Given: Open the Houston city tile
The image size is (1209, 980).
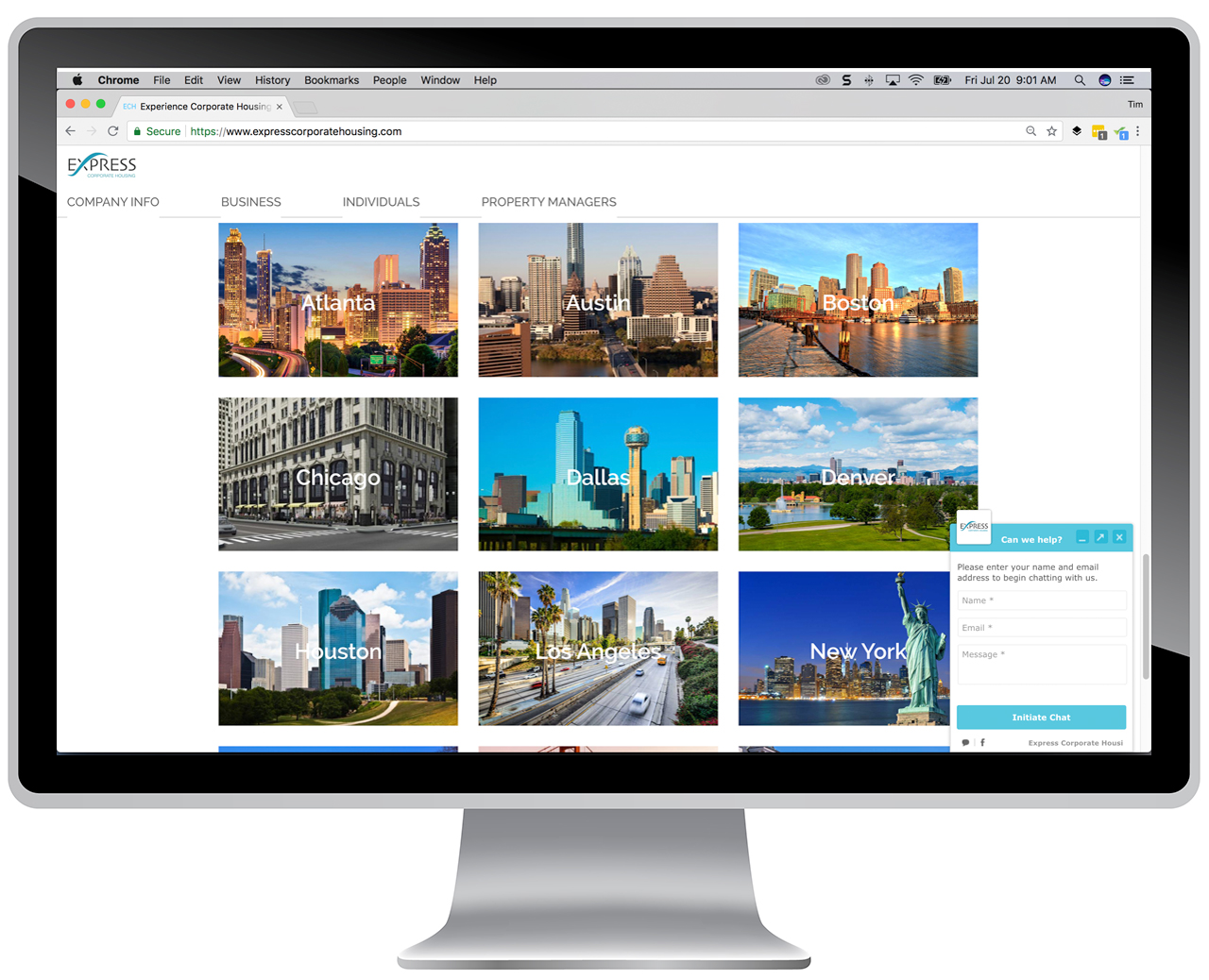Looking at the screenshot, I should coord(338,649).
